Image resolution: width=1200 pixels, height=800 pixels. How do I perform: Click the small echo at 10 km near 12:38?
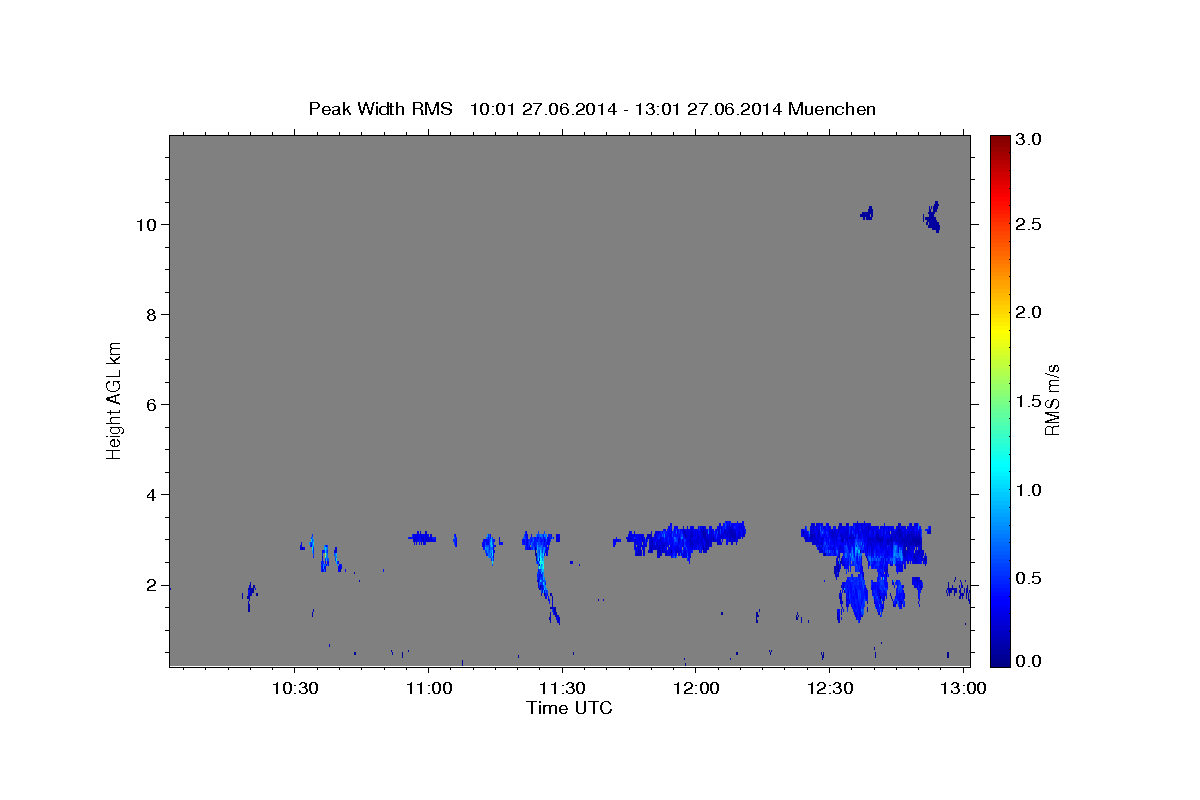(x=867, y=213)
